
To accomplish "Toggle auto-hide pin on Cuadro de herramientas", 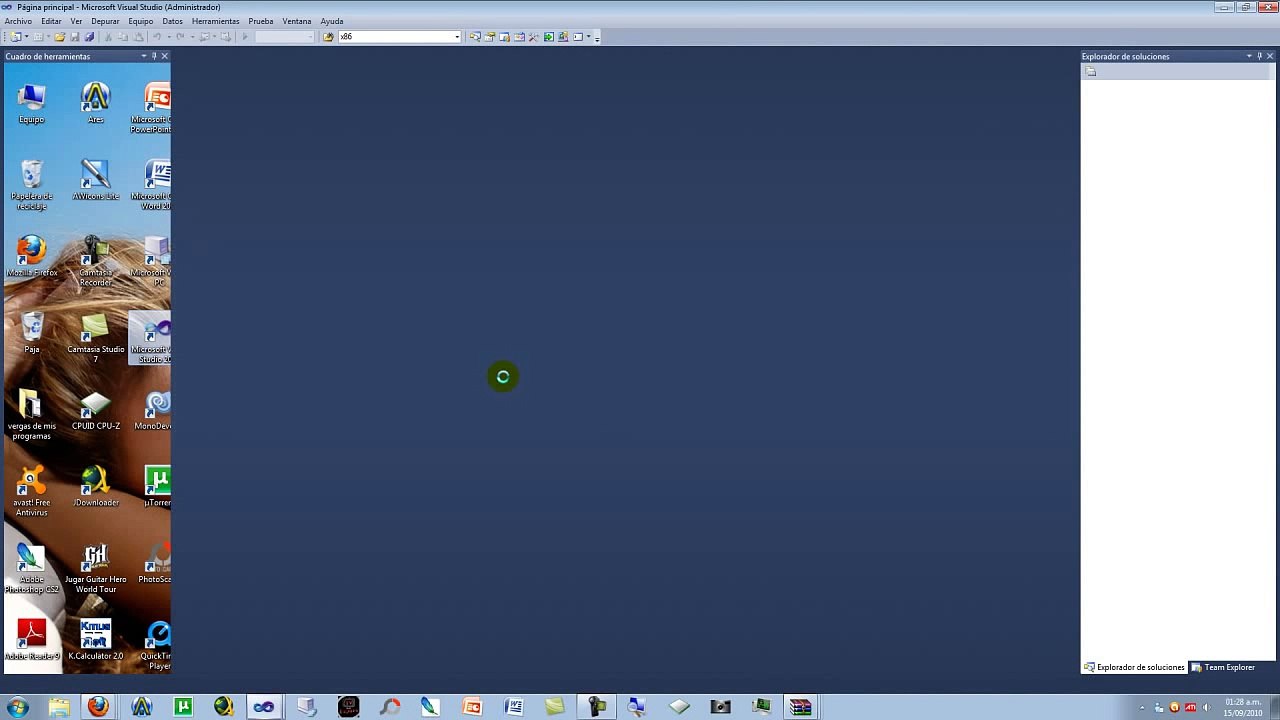I will coord(154,56).
